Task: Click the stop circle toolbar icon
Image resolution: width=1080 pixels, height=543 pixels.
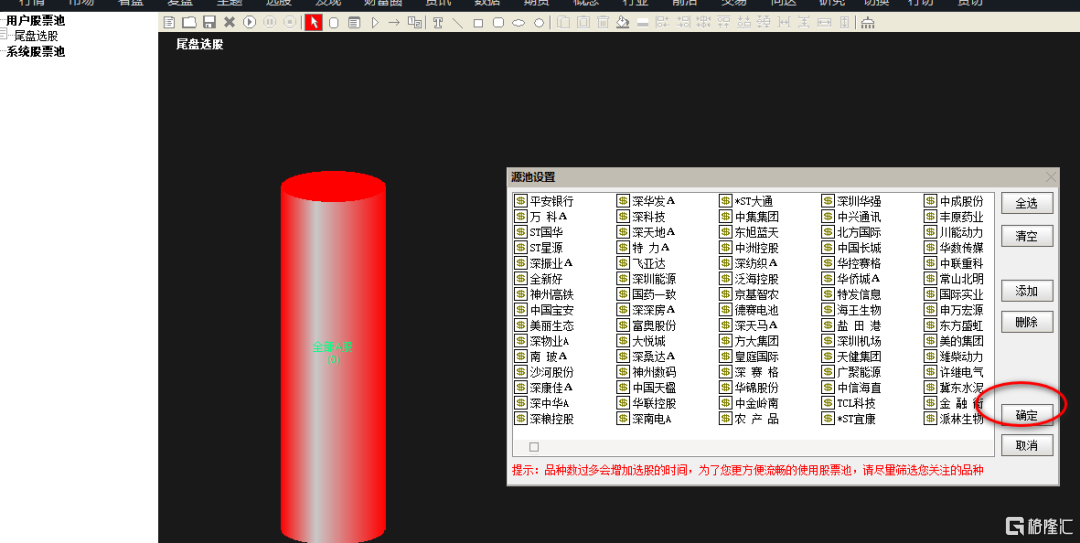Action: 290,22
